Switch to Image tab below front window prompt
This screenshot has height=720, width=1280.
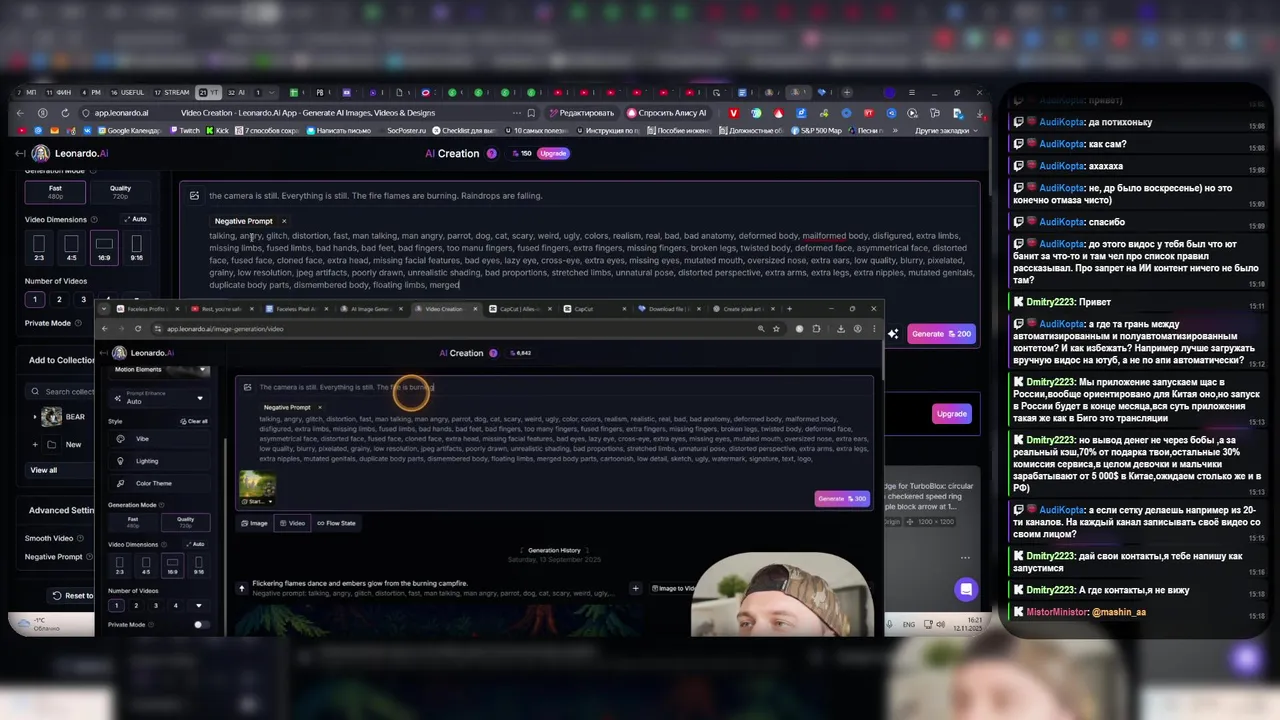(x=254, y=523)
